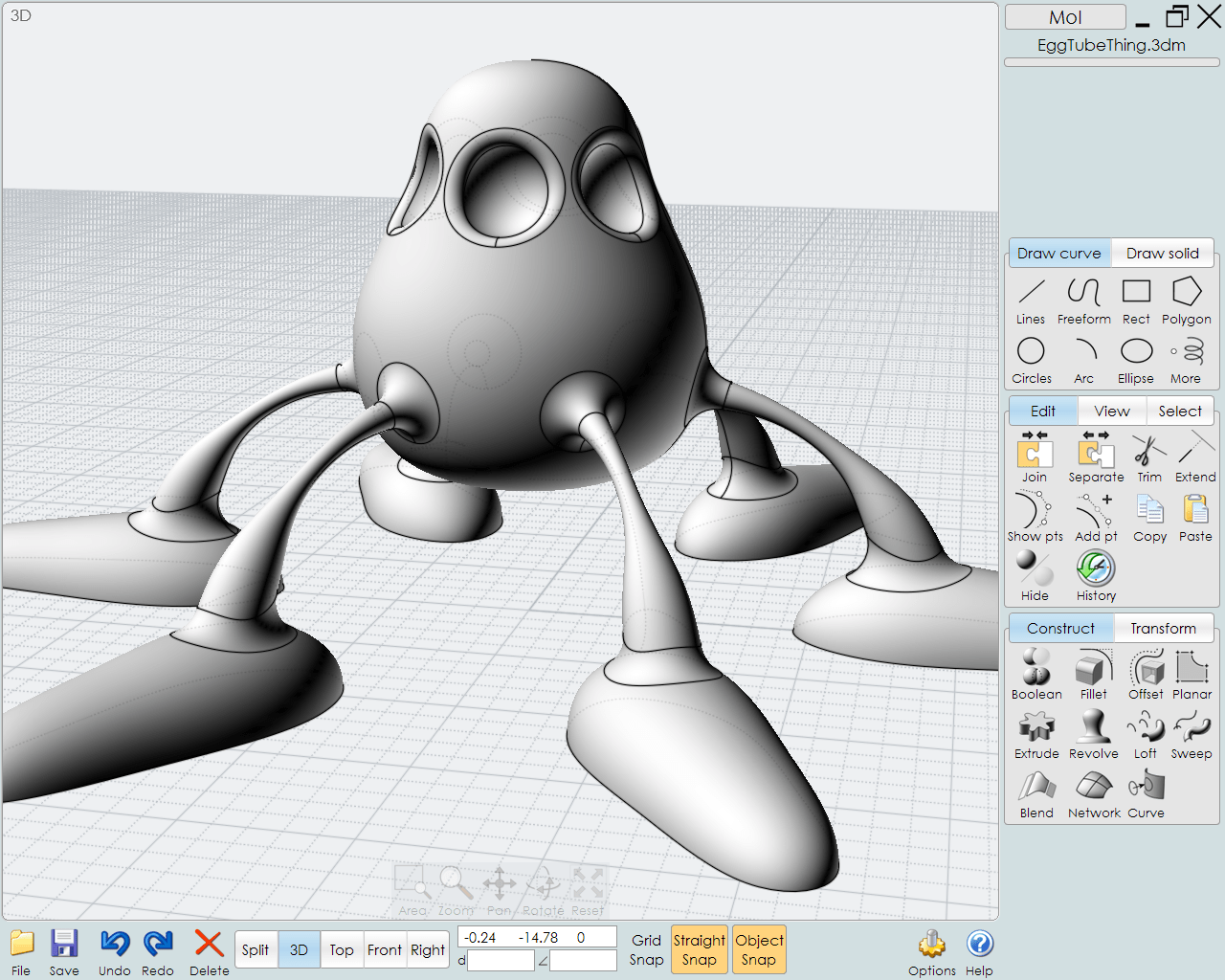This screenshot has width=1225, height=980.
Task: Switch to the Draw solid tab
Action: point(1162,253)
